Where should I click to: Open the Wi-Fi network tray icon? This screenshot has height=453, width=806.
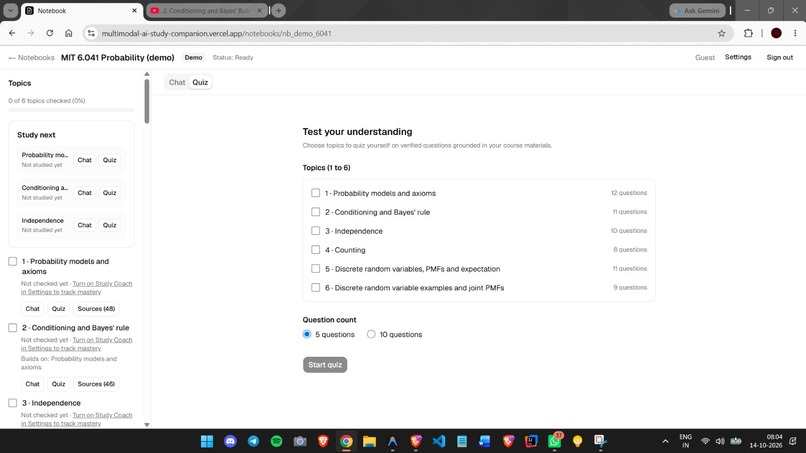coord(705,441)
